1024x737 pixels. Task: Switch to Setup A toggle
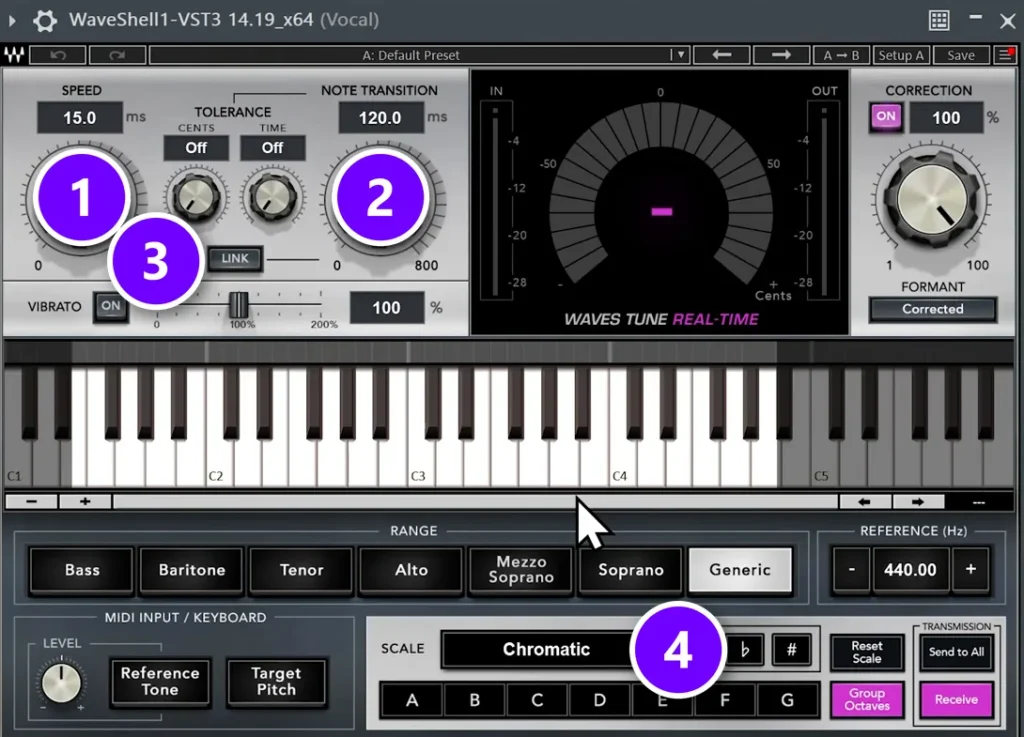[x=901, y=55]
